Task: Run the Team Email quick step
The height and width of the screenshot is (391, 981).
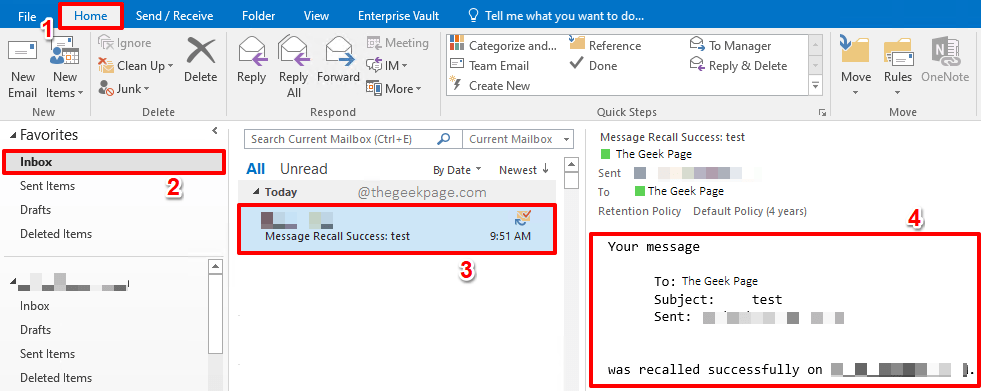Action: (x=490, y=66)
